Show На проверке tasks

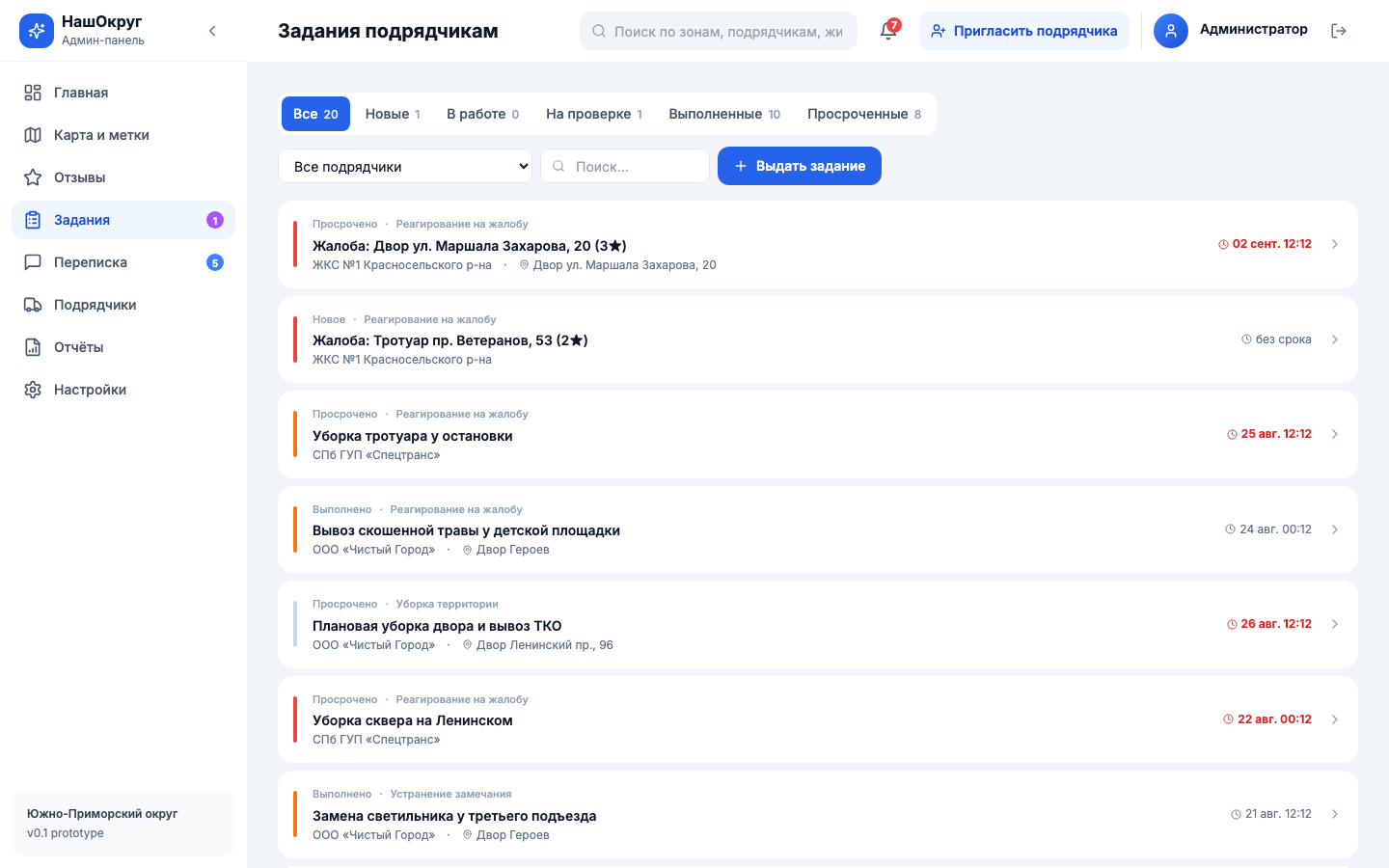[594, 114]
